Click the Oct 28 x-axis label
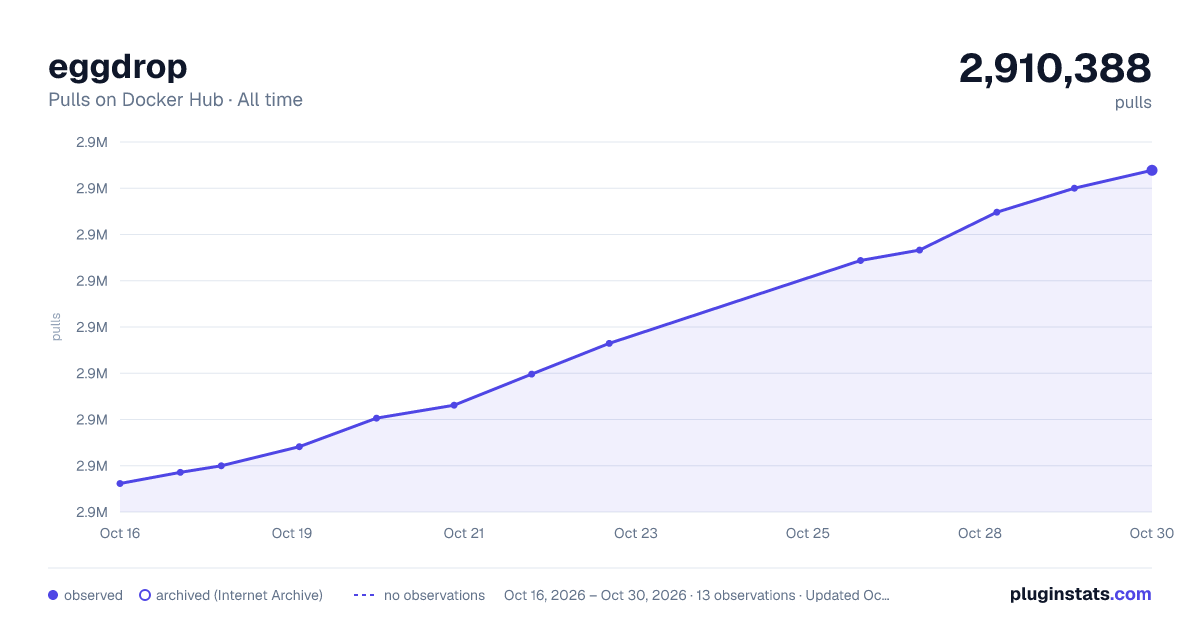Viewport: 1200px width, 630px height. pos(980,533)
